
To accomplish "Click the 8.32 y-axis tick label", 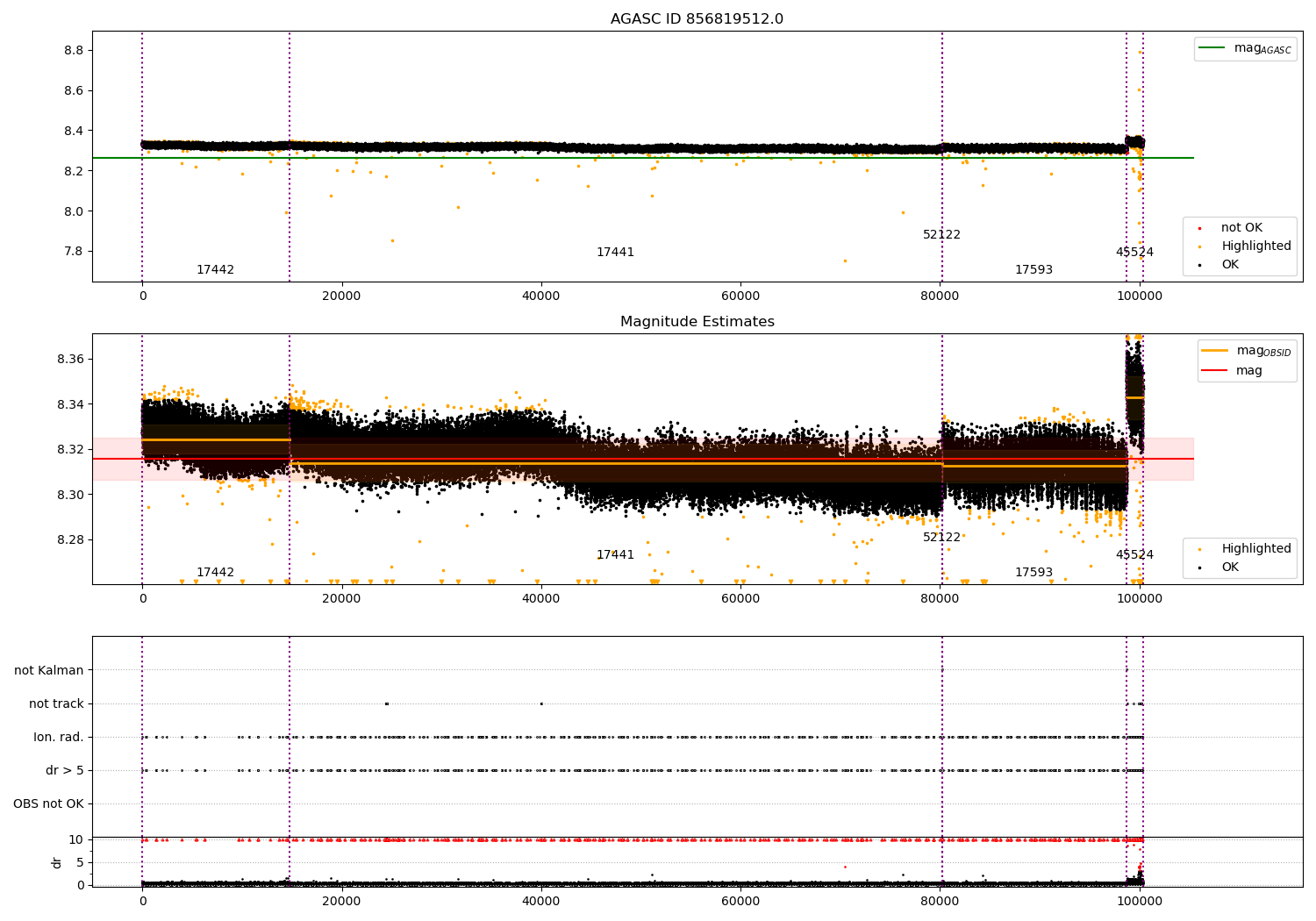I will [x=70, y=450].
